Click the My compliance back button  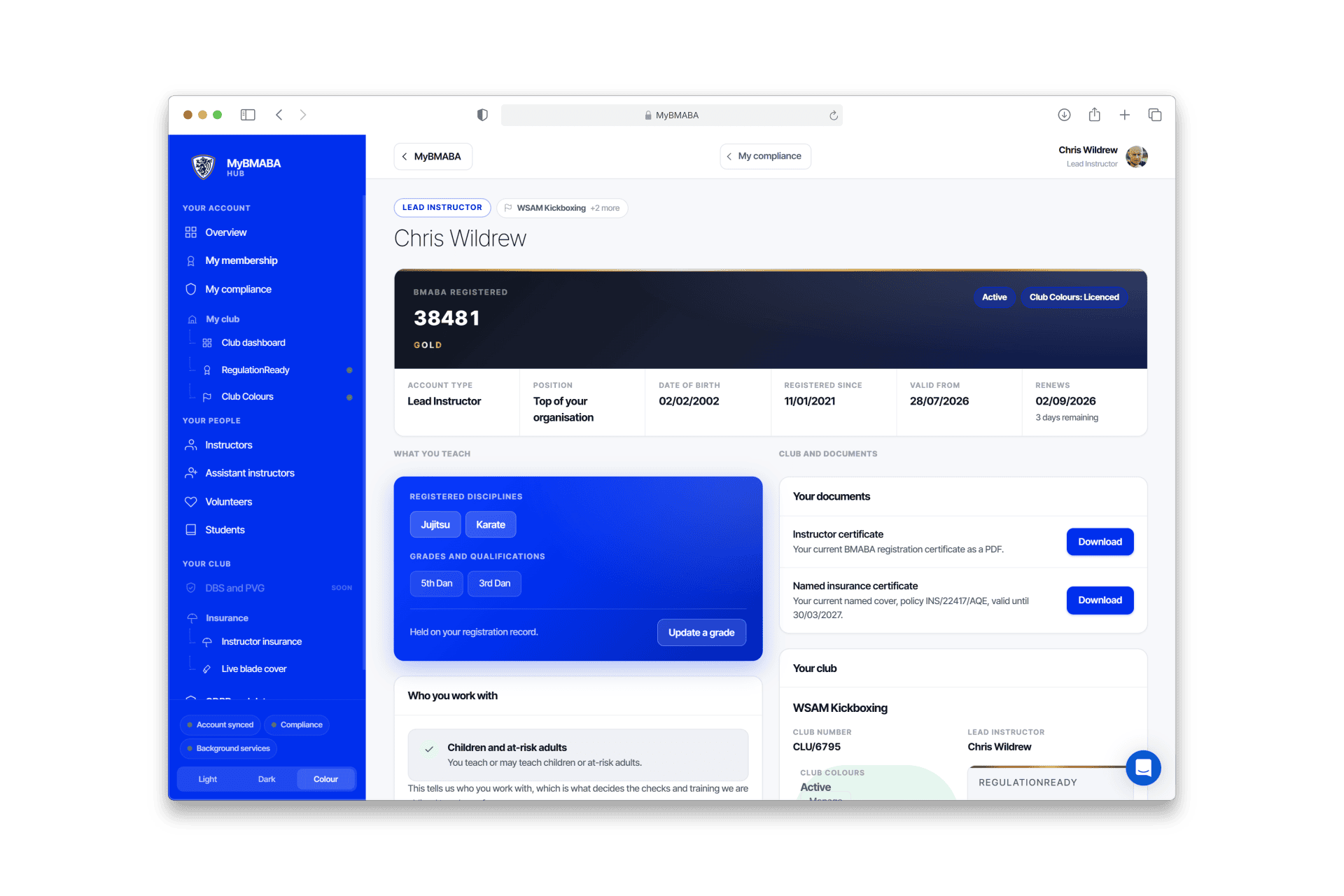[765, 156]
